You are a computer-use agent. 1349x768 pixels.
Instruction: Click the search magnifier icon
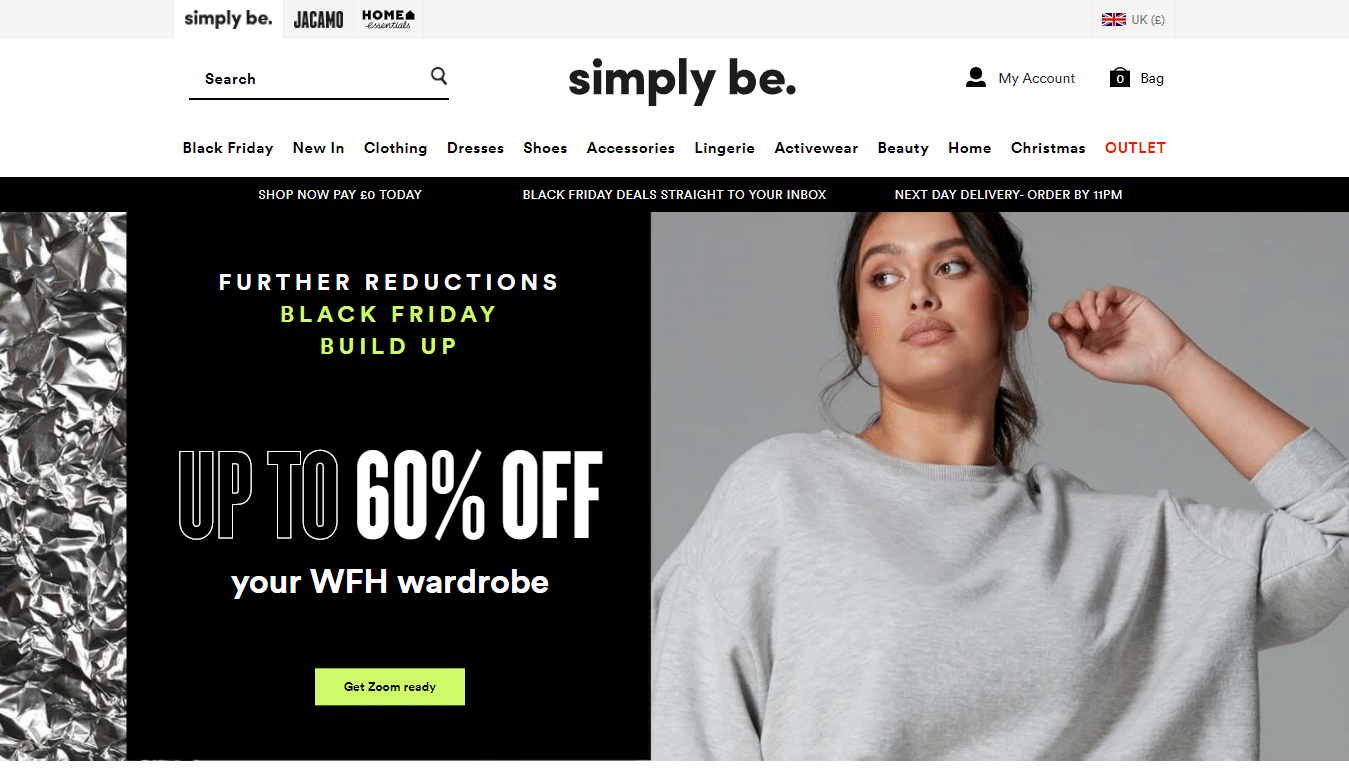439,76
